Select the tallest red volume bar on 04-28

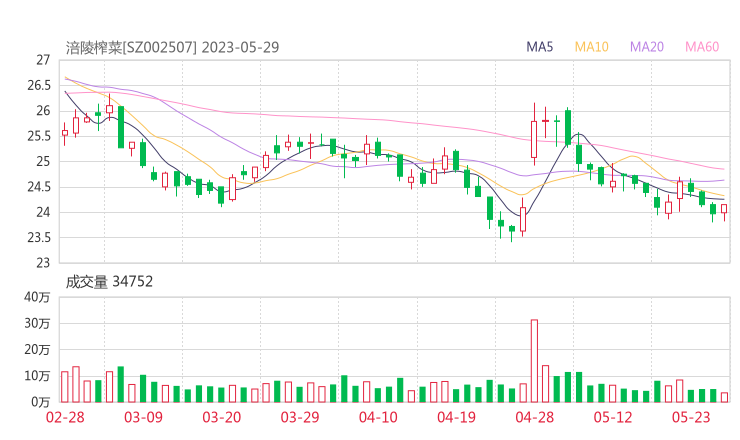[x=534, y=361]
